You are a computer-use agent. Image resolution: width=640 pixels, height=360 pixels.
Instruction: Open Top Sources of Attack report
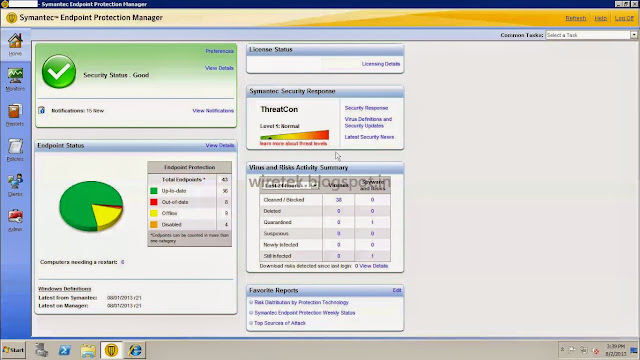pyautogui.click(x=280, y=323)
